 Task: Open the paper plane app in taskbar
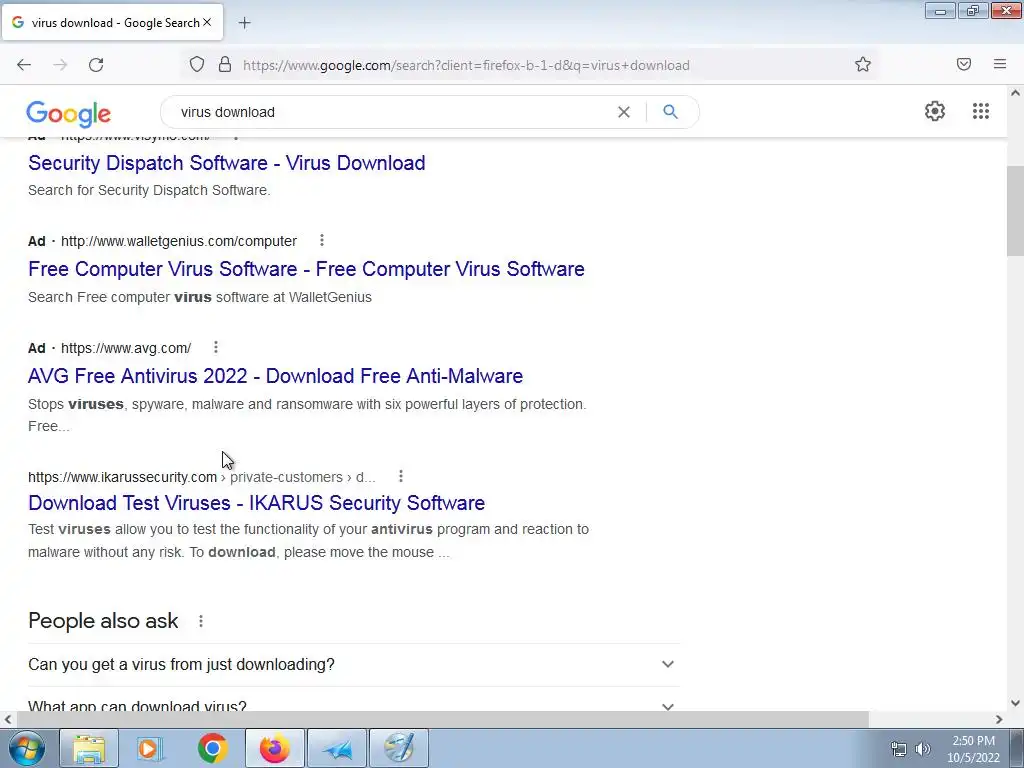tap(337, 748)
